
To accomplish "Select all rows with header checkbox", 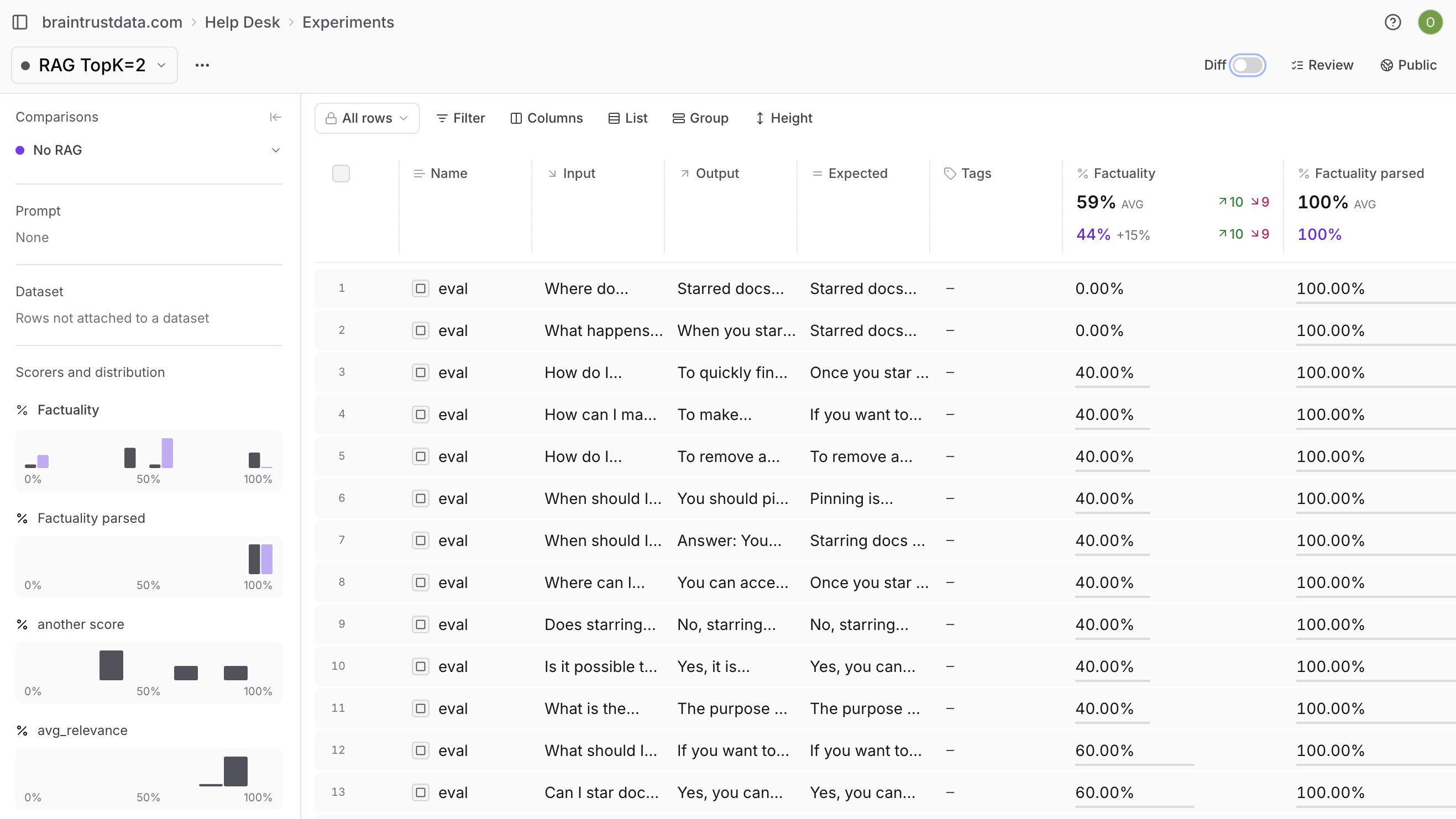I will click(342, 174).
